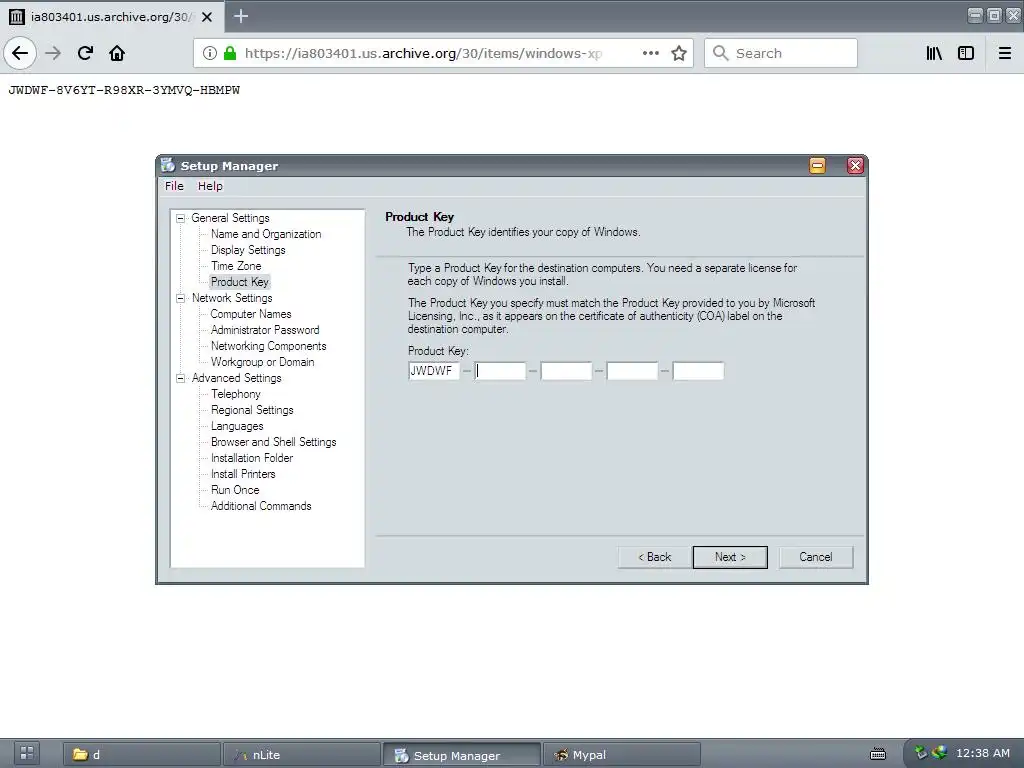
Task: Select Advanced Settings in the tree
Action: pos(236,378)
